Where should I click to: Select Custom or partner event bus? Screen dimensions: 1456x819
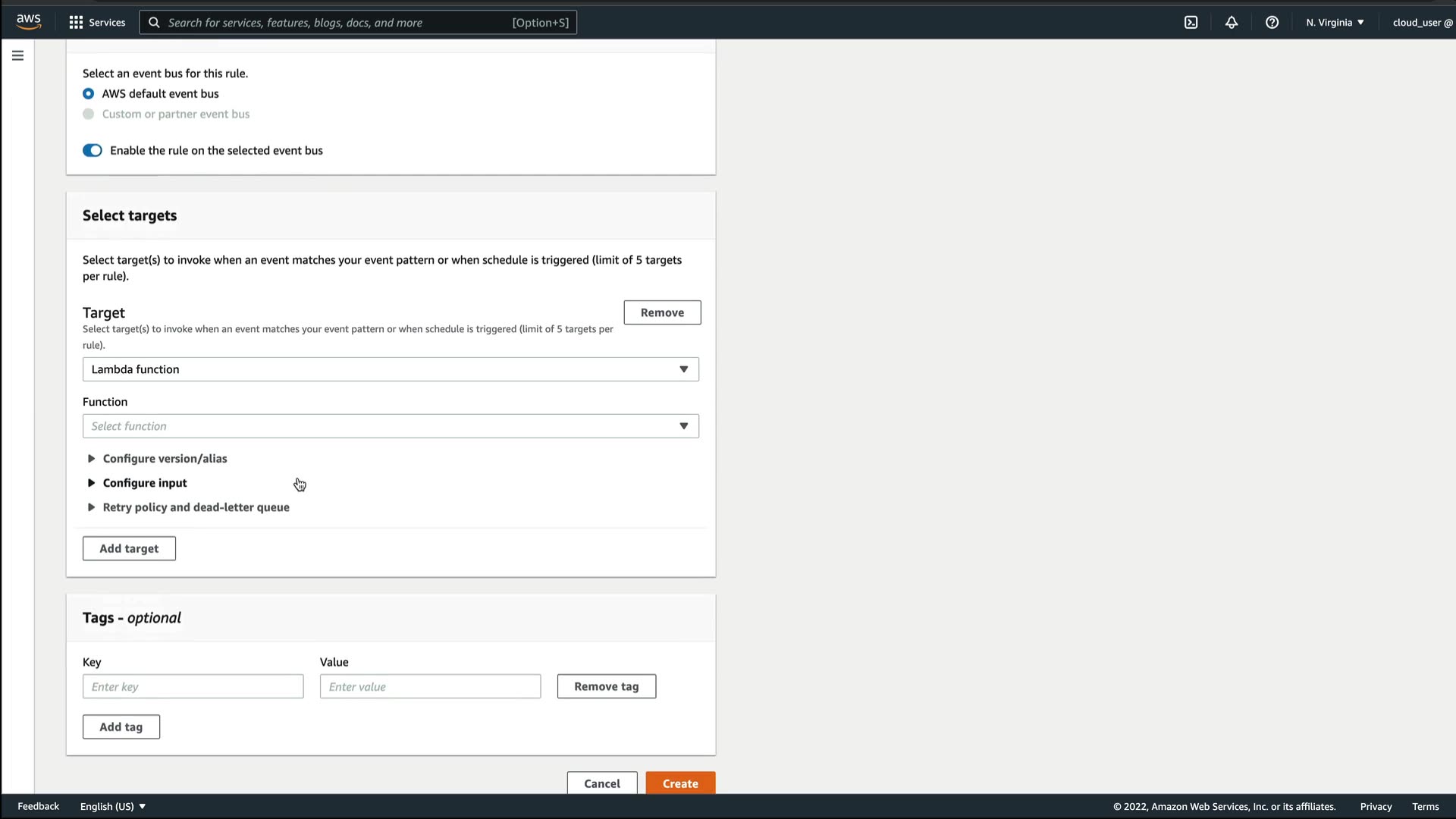pyautogui.click(x=89, y=114)
